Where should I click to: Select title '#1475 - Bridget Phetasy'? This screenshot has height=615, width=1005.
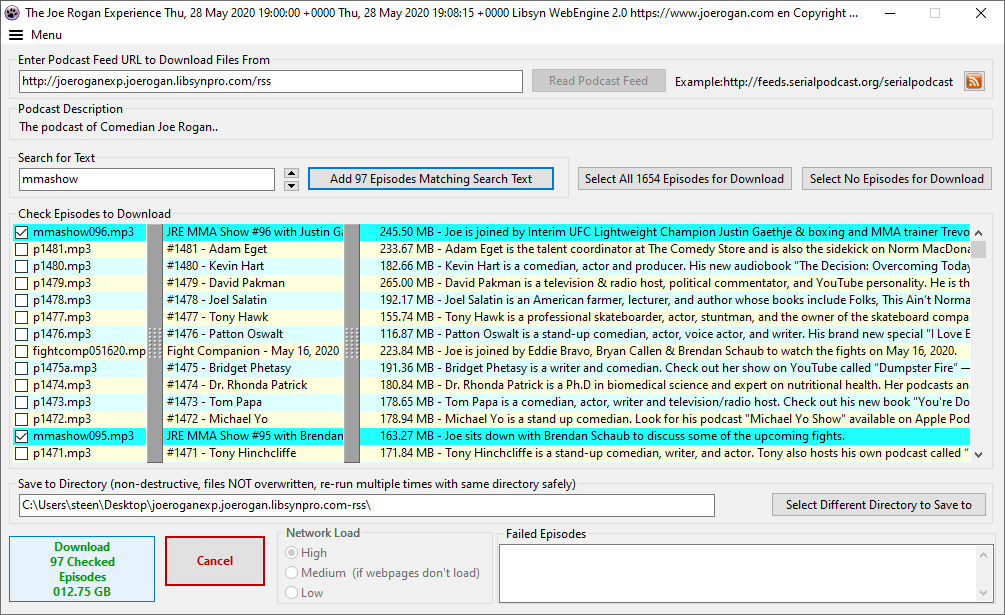(229, 368)
